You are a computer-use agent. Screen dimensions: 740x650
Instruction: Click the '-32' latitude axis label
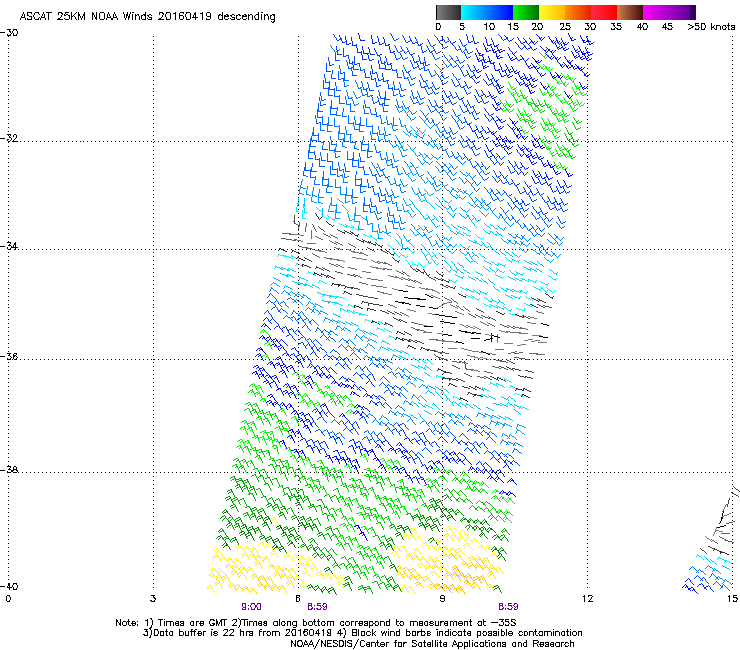tap(9, 138)
